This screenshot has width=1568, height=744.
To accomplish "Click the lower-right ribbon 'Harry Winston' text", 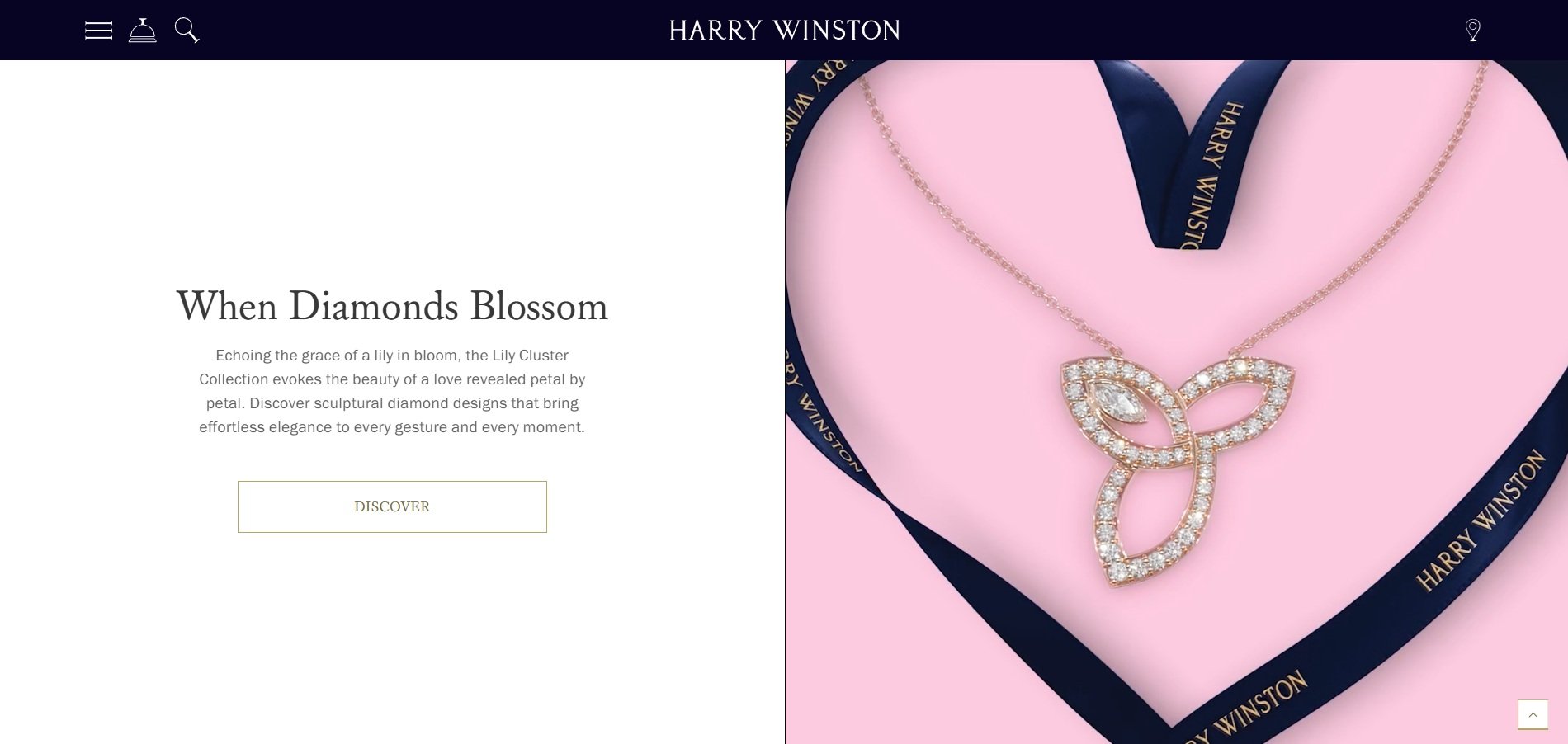I will [1481, 520].
